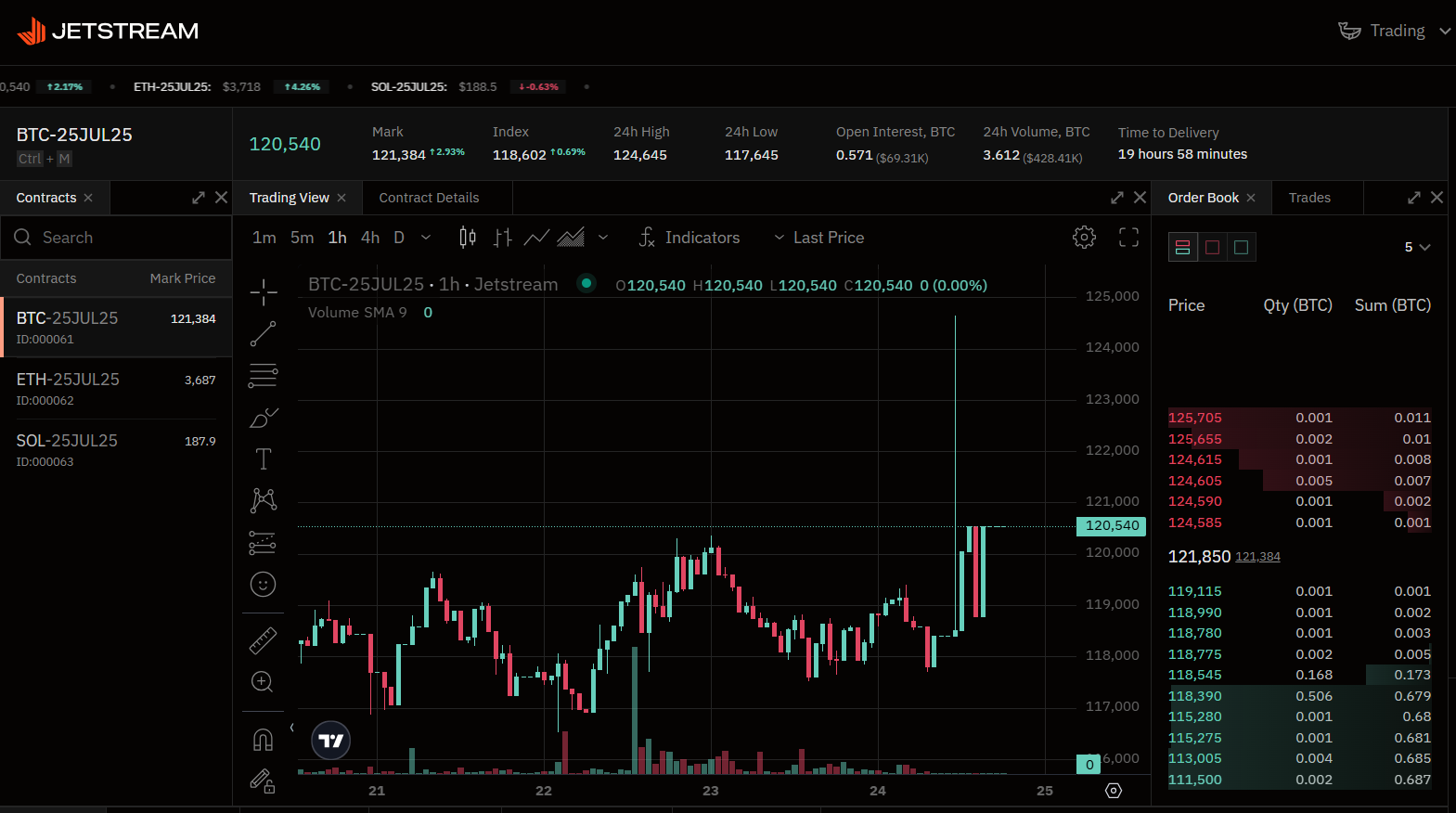Image resolution: width=1456 pixels, height=813 pixels.
Task: Click ask price 124,585
Action: point(1195,523)
